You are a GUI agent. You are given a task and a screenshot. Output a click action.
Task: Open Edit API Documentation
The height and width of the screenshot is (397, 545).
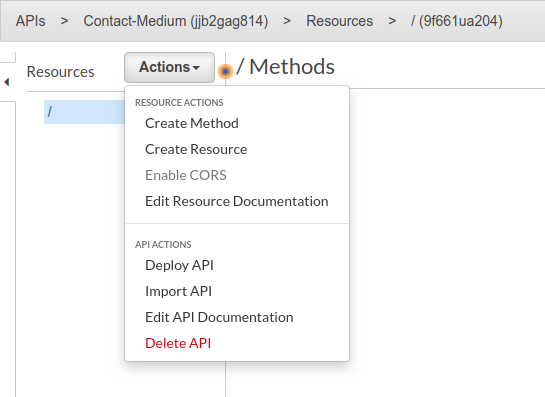(219, 317)
